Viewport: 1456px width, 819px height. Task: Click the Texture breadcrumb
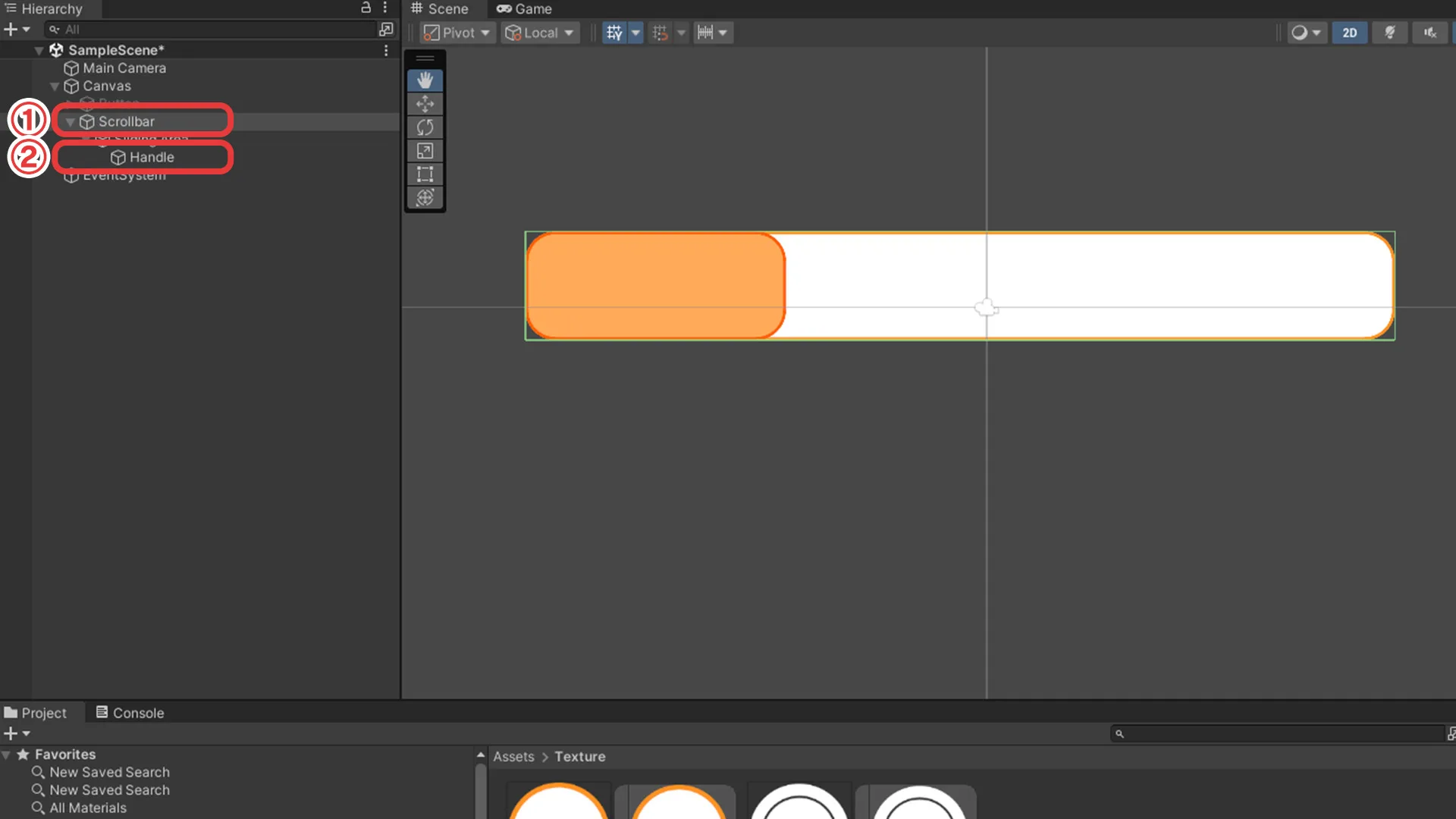[580, 757]
